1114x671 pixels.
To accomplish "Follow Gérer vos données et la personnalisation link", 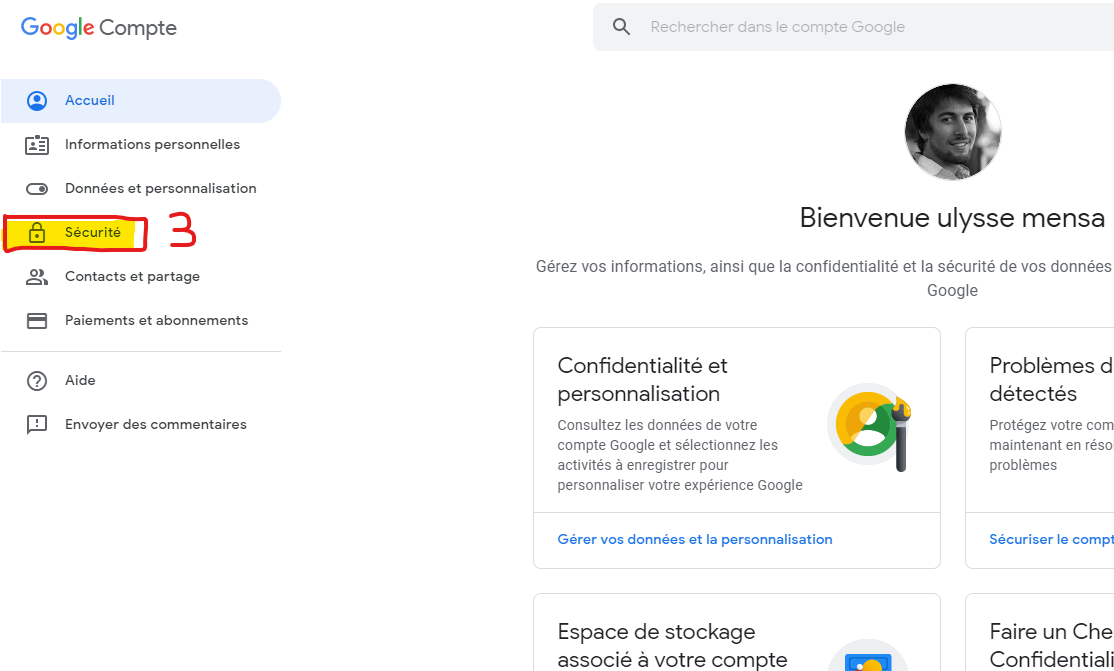I will click(695, 540).
